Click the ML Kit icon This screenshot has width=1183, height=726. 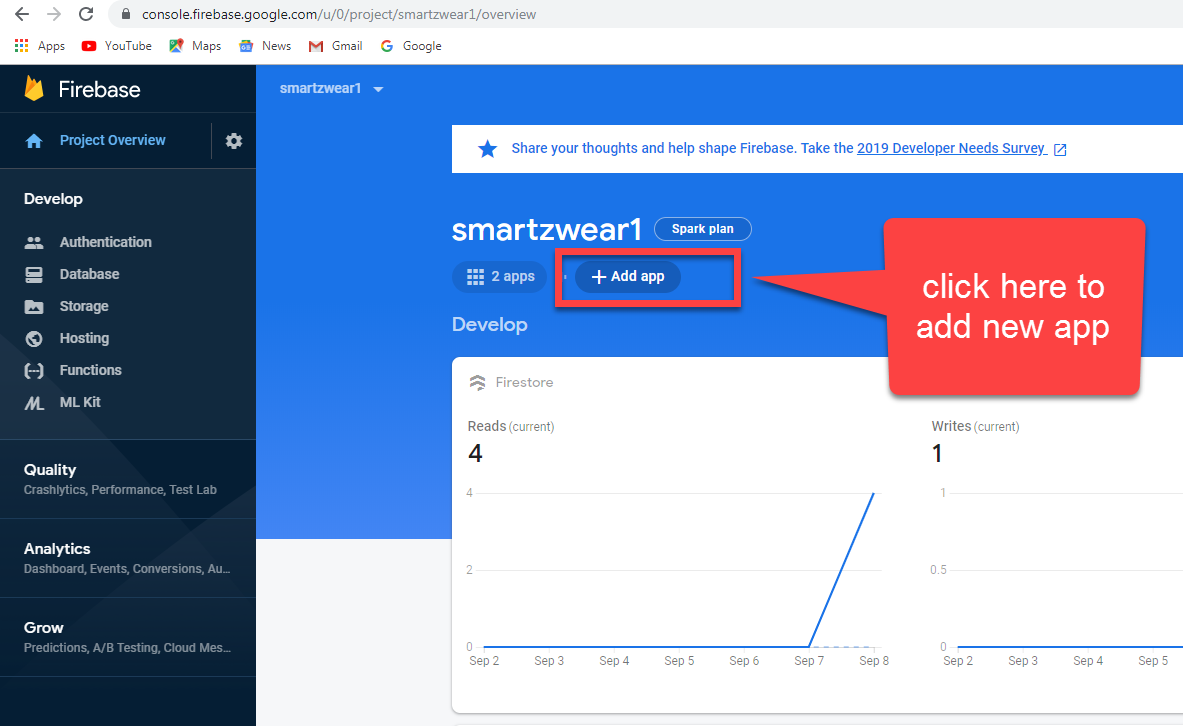click(34, 403)
